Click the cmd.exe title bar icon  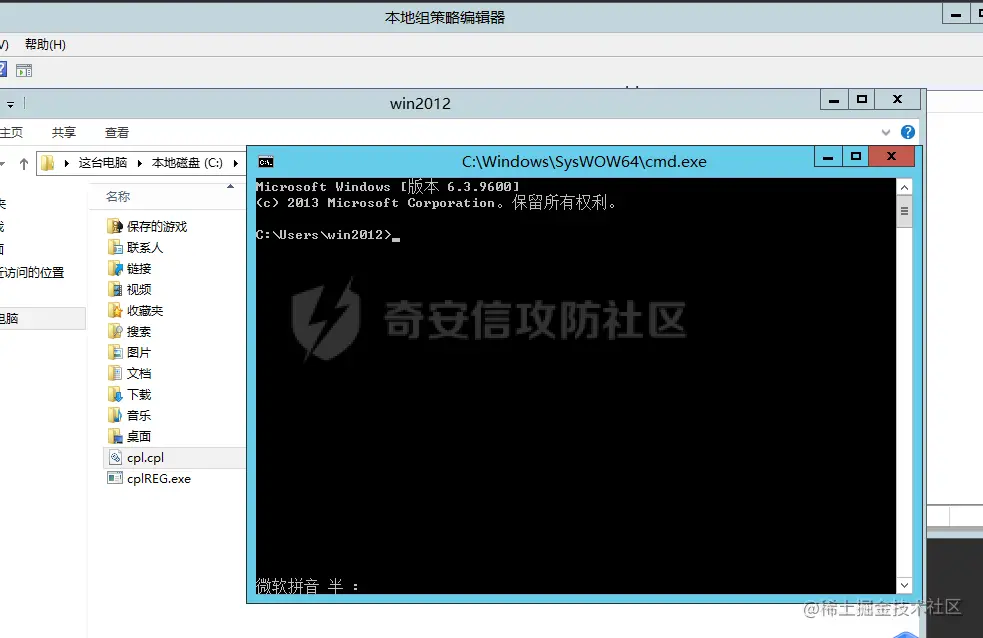coord(266,162)
